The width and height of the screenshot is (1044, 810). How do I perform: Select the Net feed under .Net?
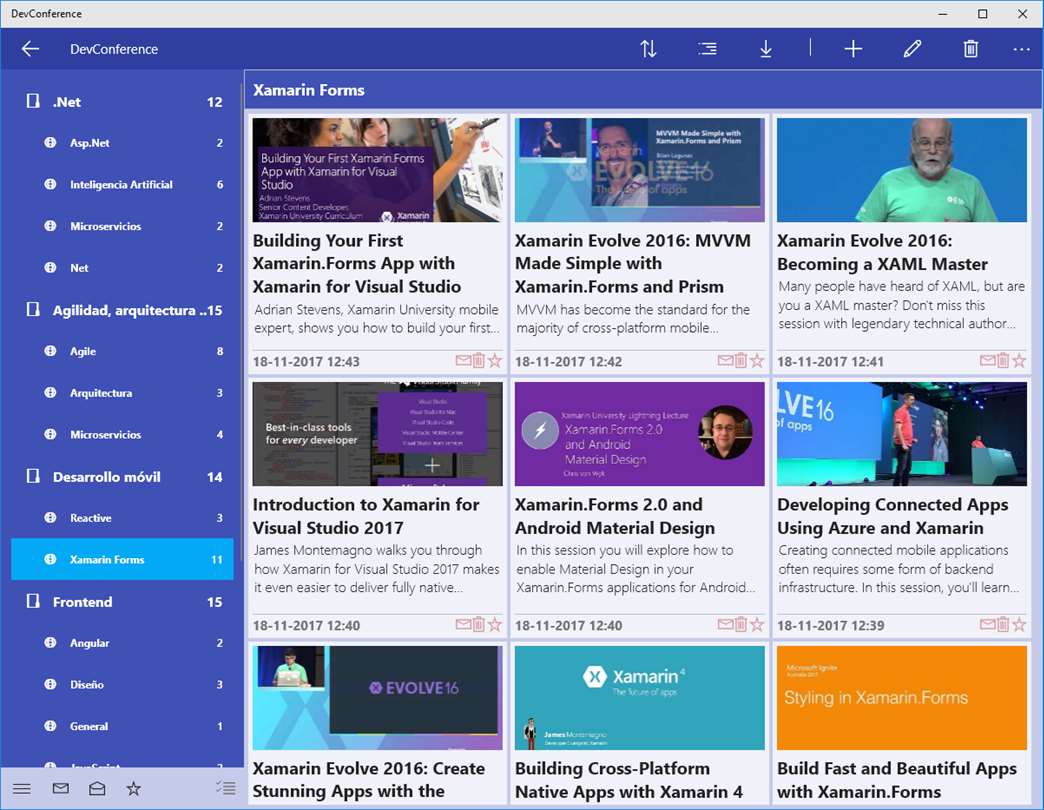(x=123, y=268)
